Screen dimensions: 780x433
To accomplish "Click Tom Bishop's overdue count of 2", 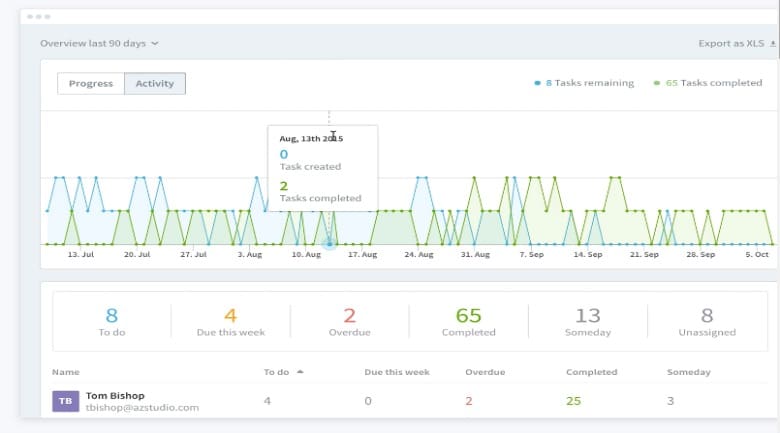I will [x=468, y=401].
